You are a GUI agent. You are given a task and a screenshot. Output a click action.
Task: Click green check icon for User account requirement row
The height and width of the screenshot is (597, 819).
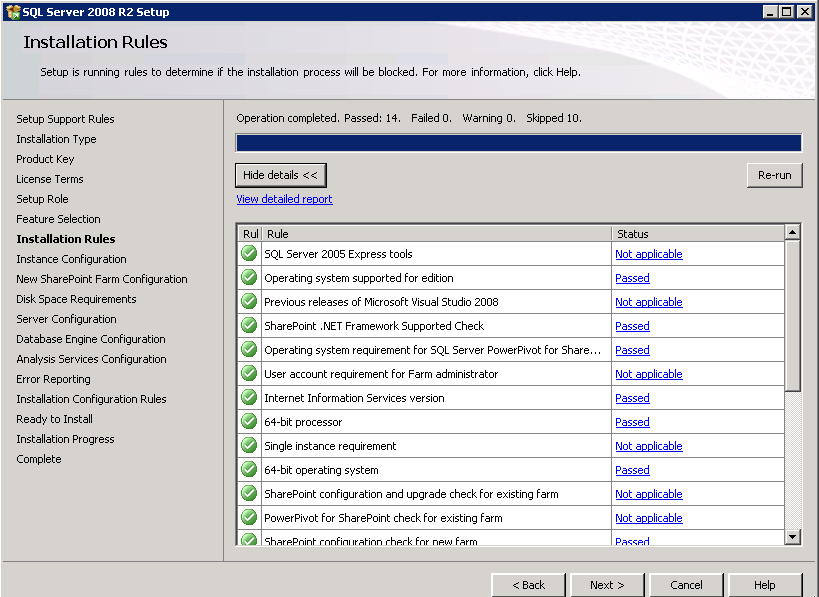point(249,373)
